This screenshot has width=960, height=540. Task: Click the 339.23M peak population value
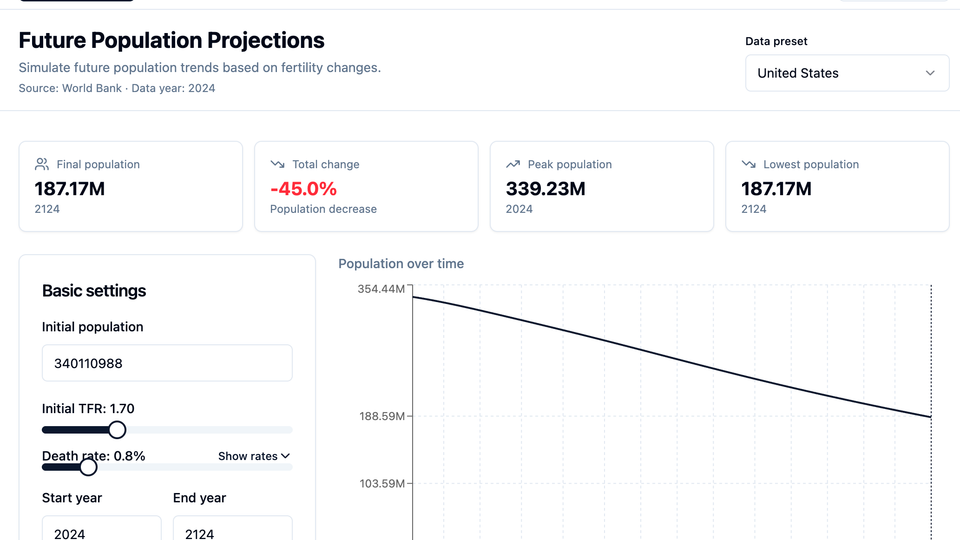point(545,189)
